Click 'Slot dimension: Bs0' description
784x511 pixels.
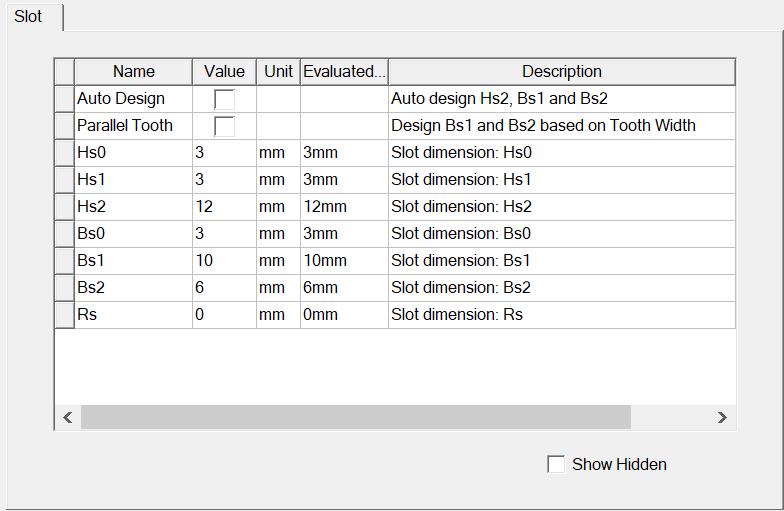tap(562, 234)
